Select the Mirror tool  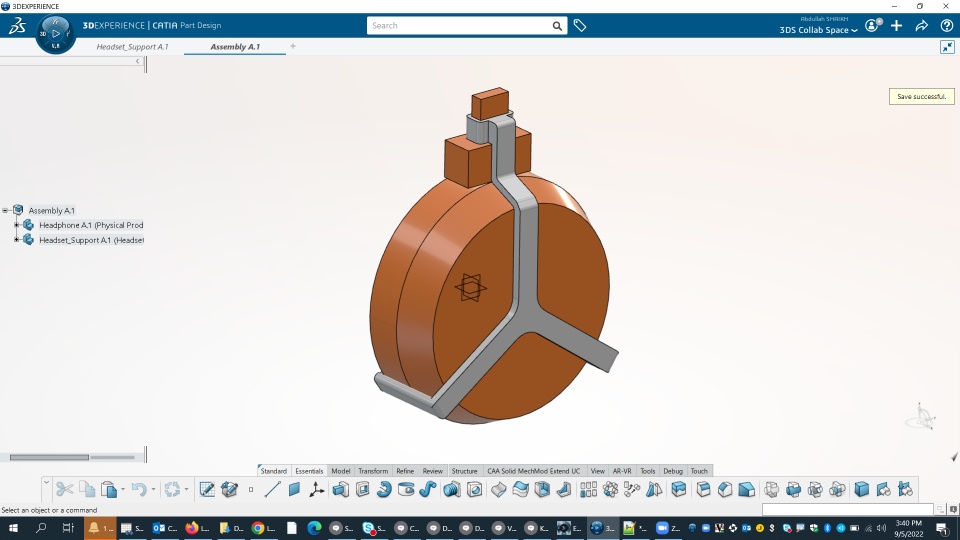(654, 489)
